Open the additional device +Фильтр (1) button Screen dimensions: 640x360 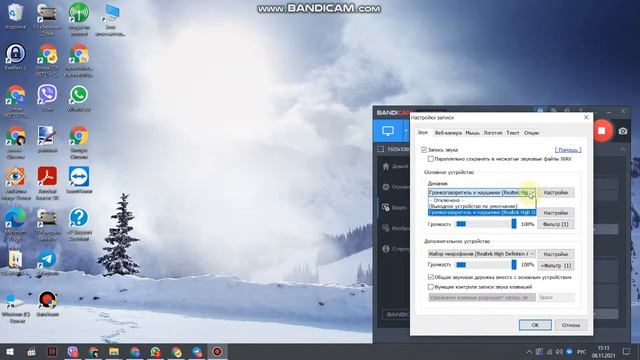pos(556,265)
